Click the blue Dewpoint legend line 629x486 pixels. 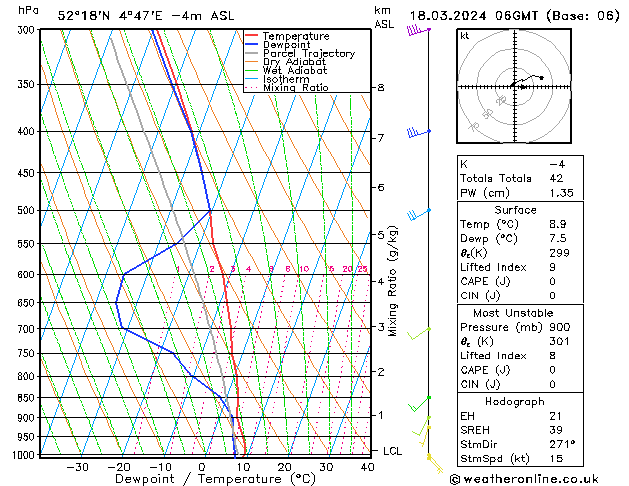(252, 44)
